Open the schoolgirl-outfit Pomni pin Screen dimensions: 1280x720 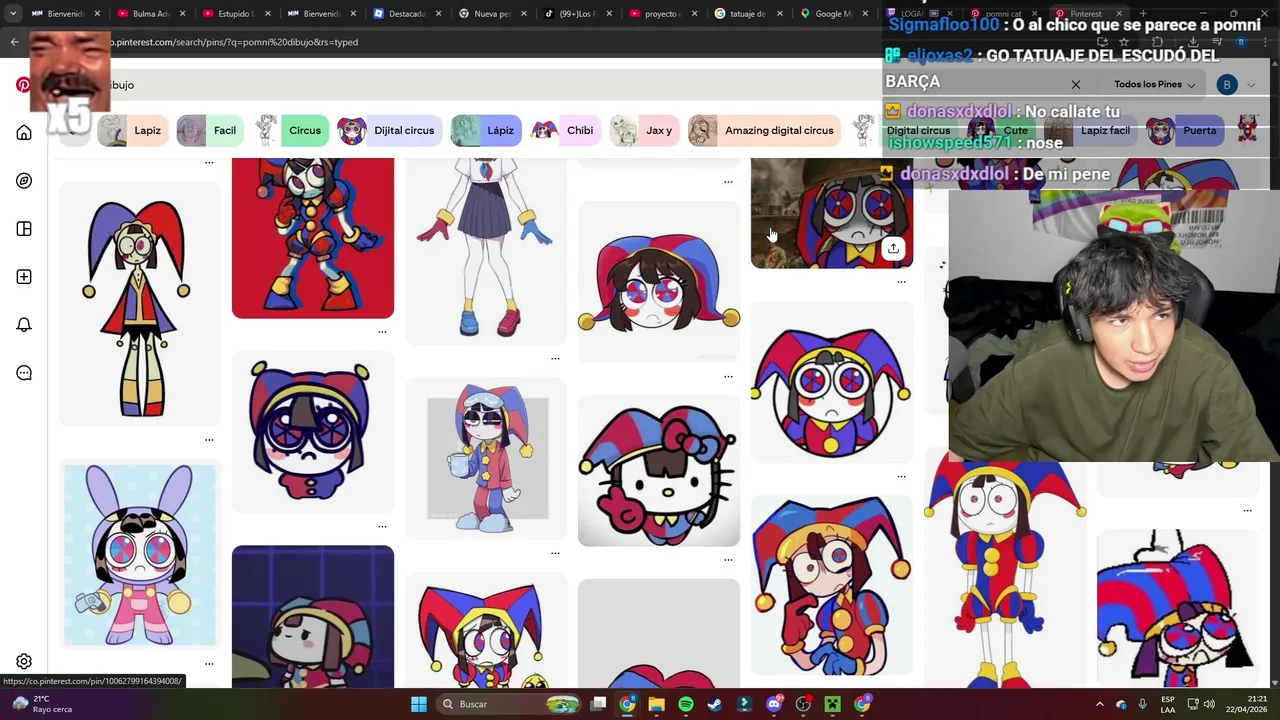click(x=486, y=250)
